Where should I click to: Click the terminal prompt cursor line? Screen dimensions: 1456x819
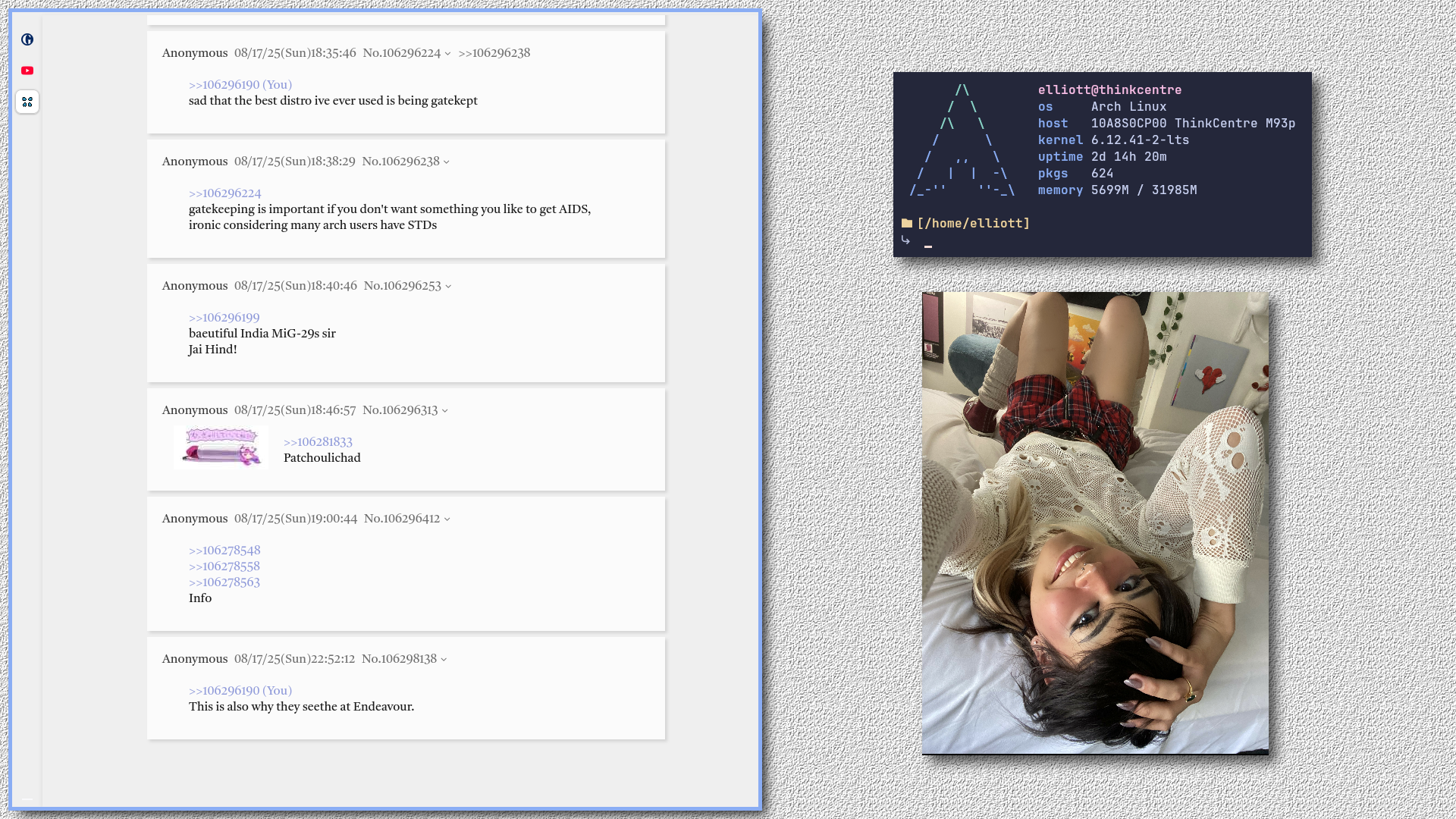pyautogui.click(x=927, y=244)
